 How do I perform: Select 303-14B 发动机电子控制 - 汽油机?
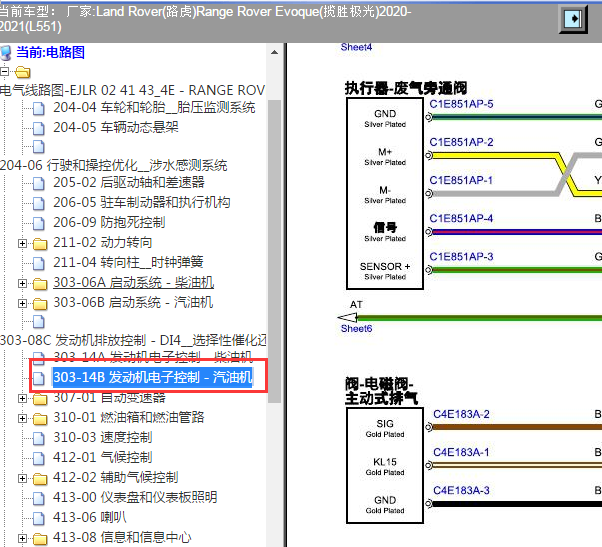pyautogui.click(x=153, y=377)
